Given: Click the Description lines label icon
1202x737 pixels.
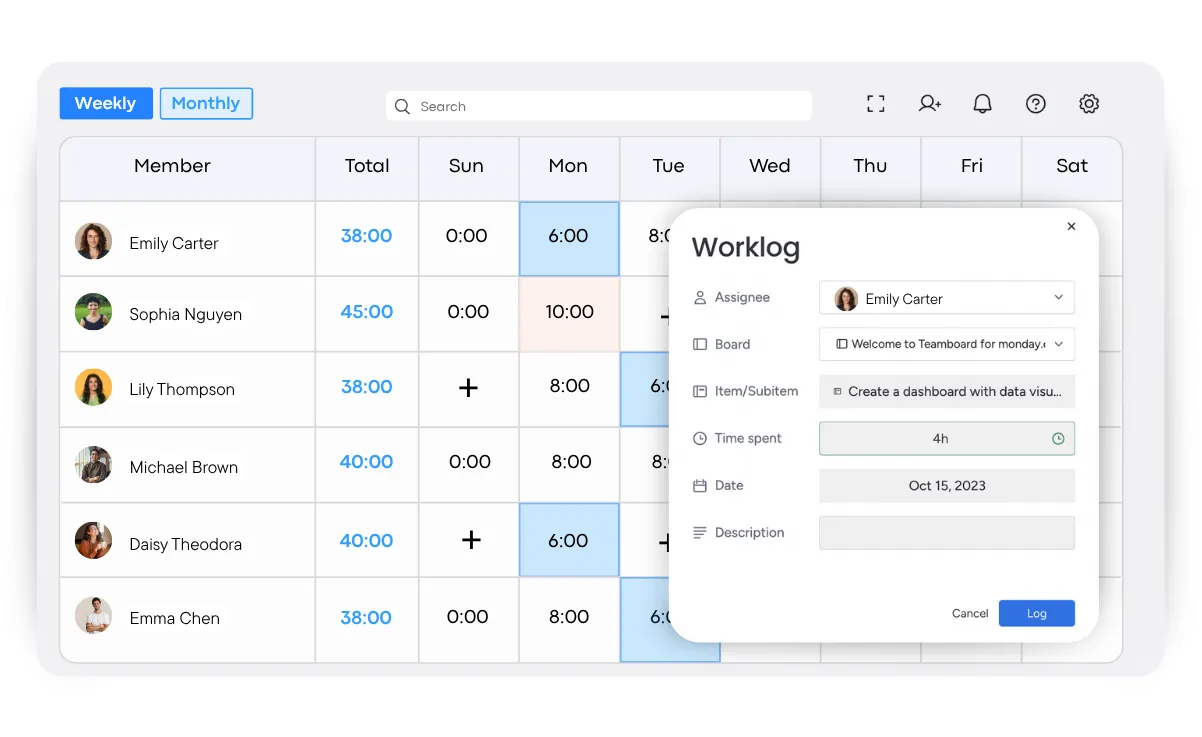Looking at the screenshot, I should pyautogui.click(x=700, y=533).
